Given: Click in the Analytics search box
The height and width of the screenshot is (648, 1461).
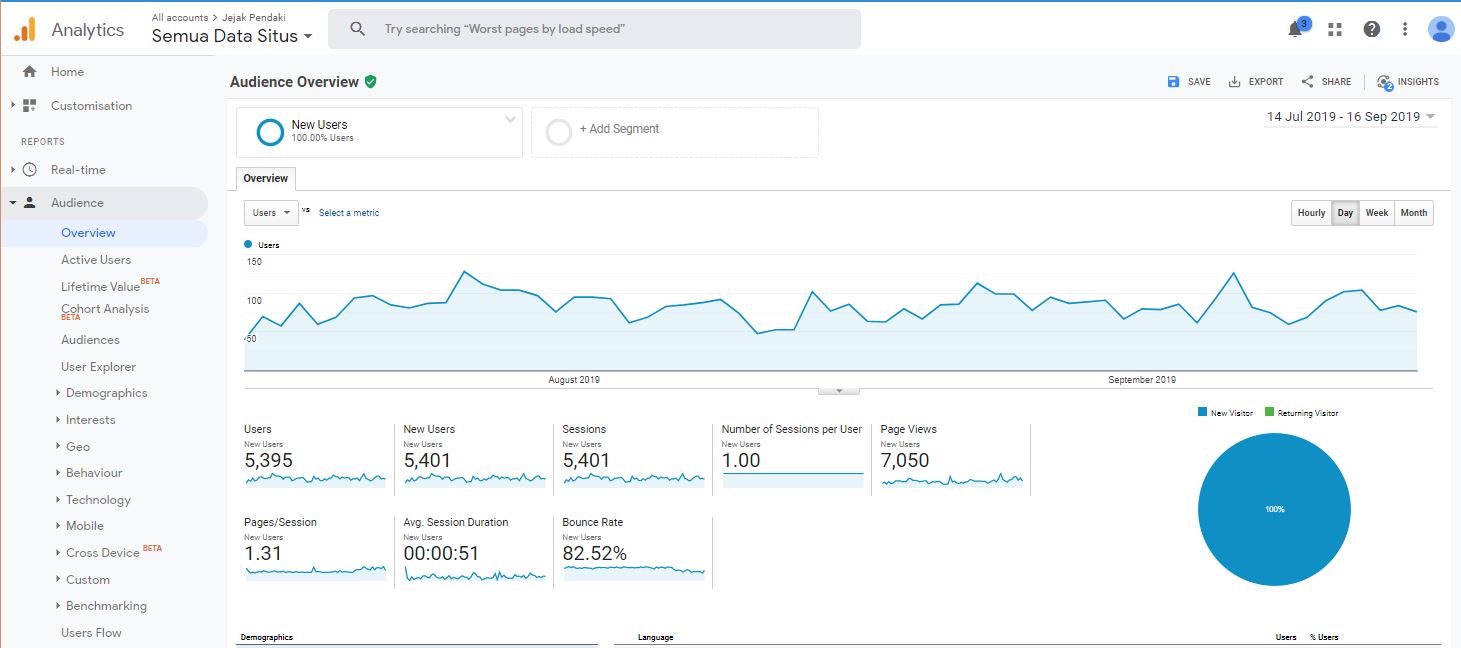Looking at the screenshot, I should pos(594,29).
